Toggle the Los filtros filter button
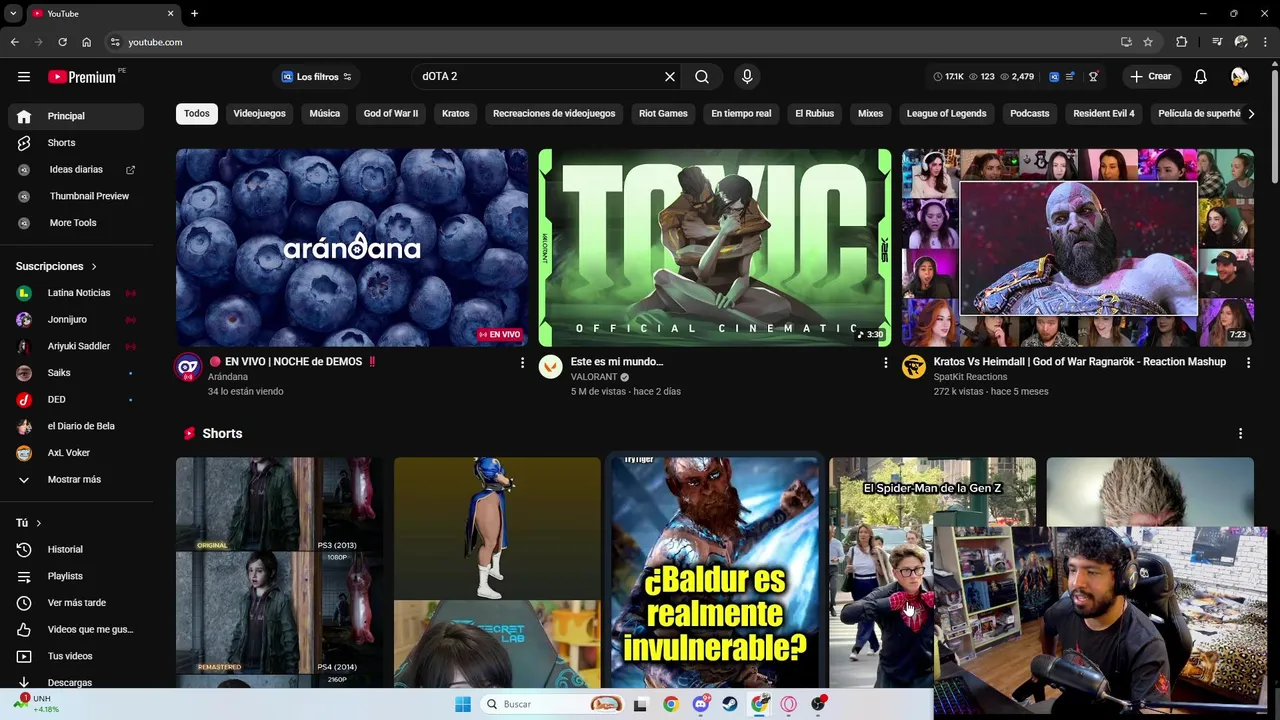1280x720 pixels. pos(316,77)
